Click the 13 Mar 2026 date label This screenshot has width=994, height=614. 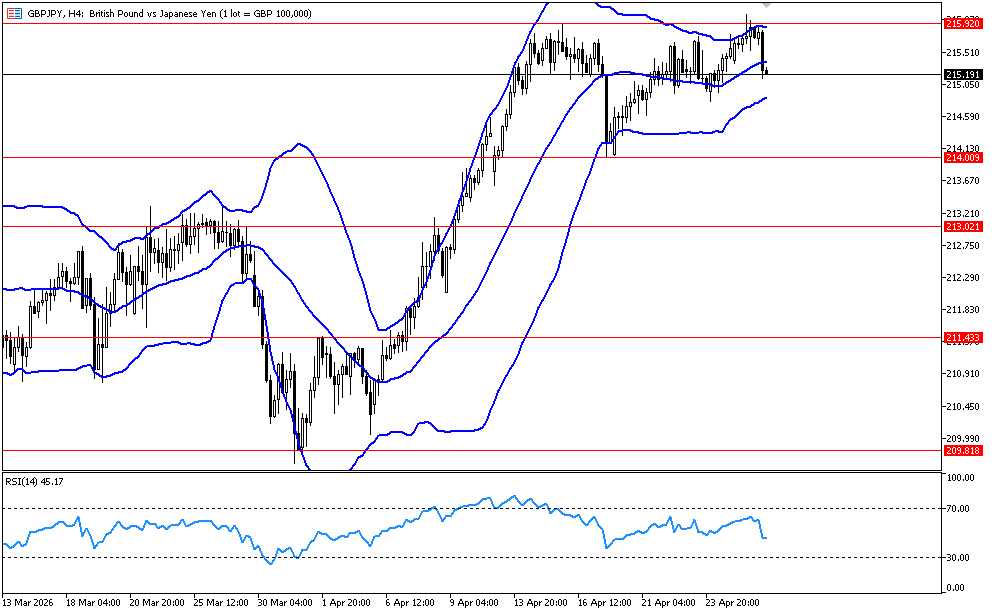[x=31, y=603]
